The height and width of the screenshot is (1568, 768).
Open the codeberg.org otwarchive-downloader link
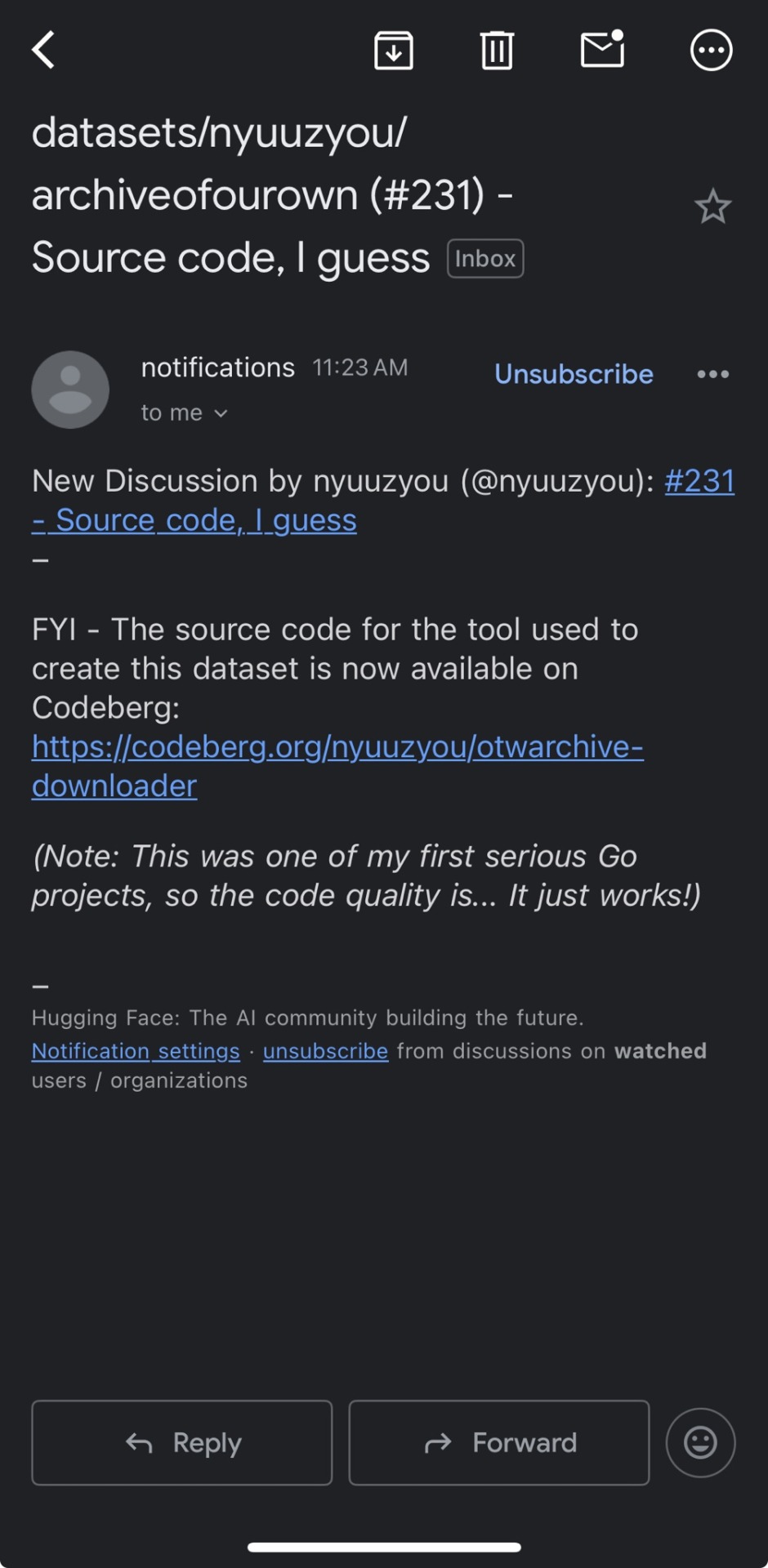click(337, 766)
